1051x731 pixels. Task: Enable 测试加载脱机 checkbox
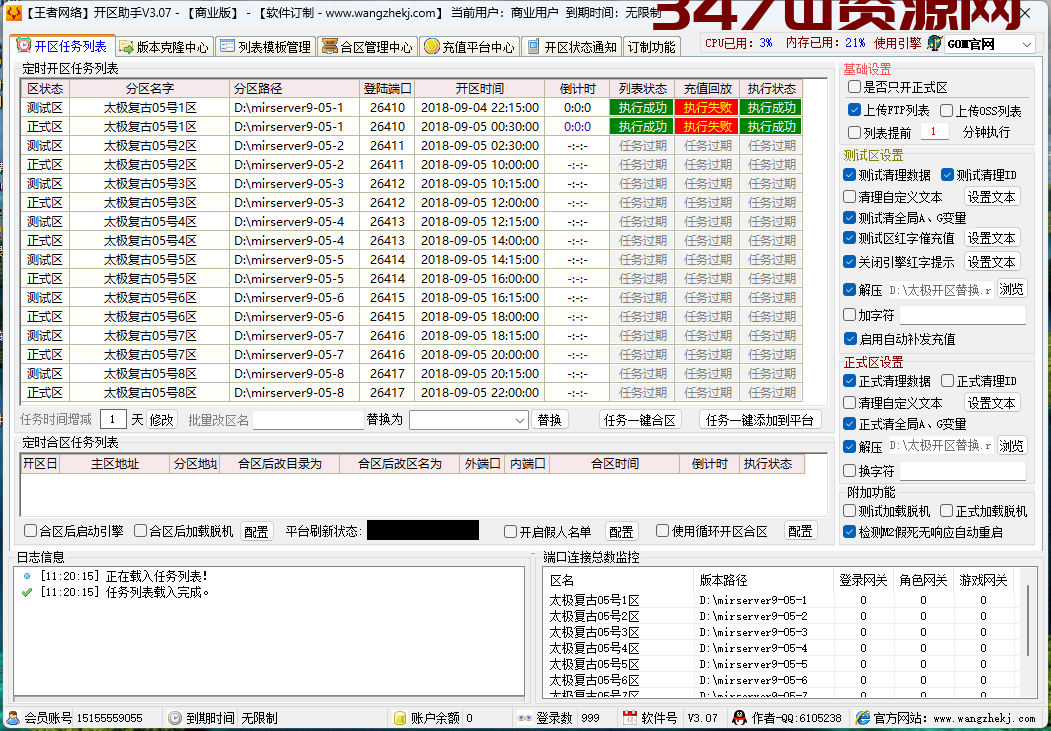point(849,511)
